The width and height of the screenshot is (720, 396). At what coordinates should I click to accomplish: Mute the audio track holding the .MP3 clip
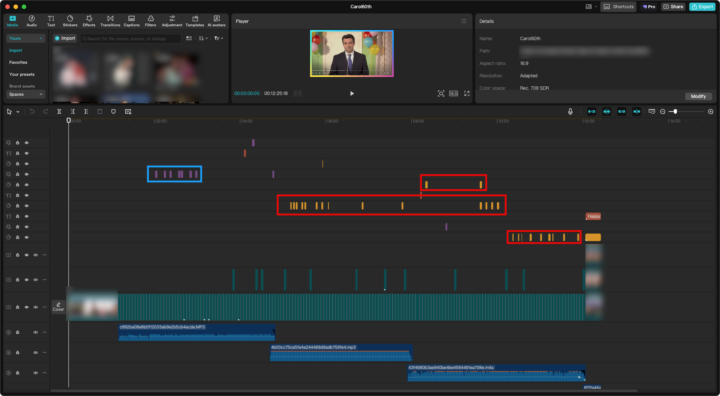tap(35, 333)
